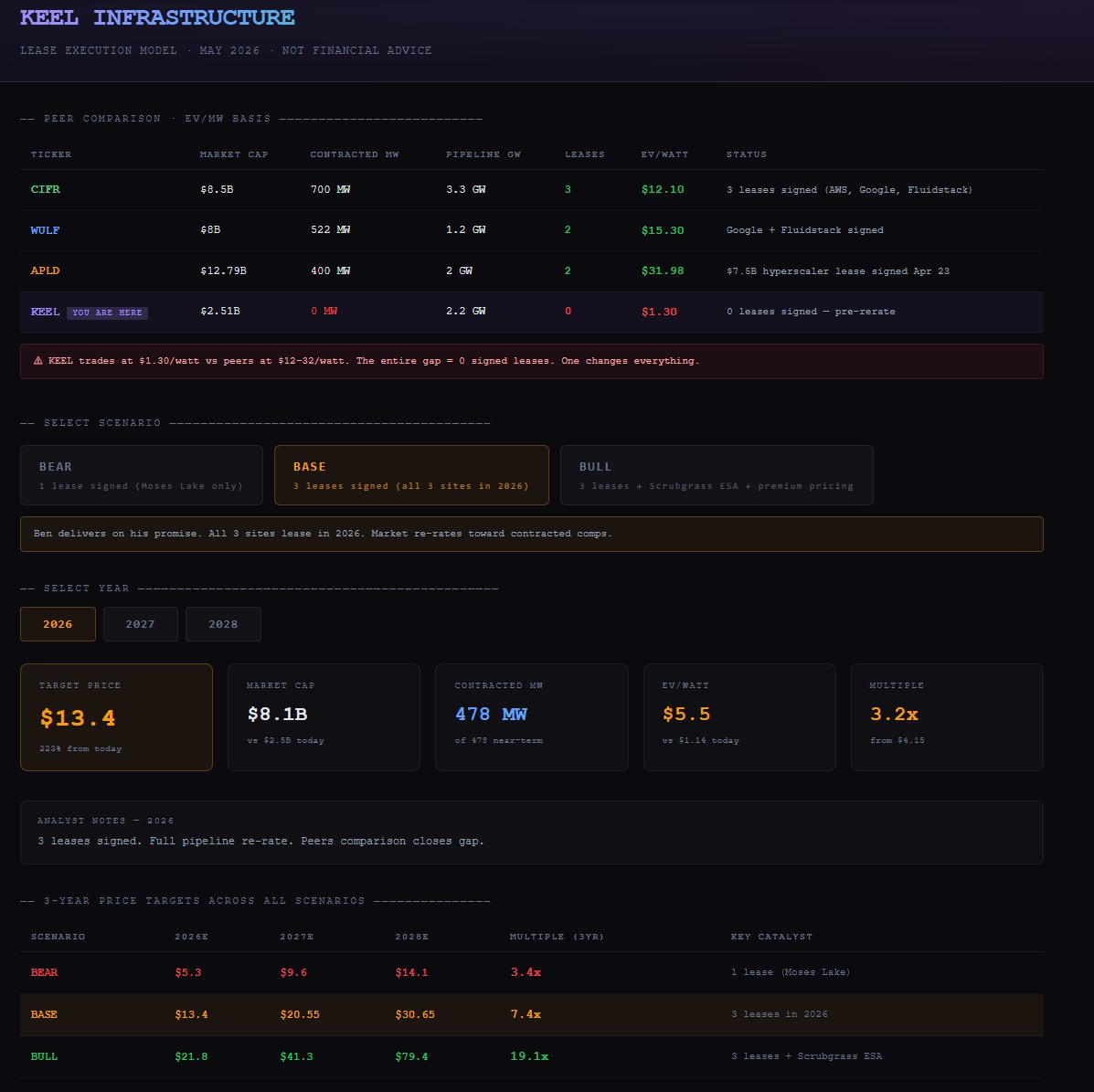Click the CIFR ticker

click(x=46, y=190)
